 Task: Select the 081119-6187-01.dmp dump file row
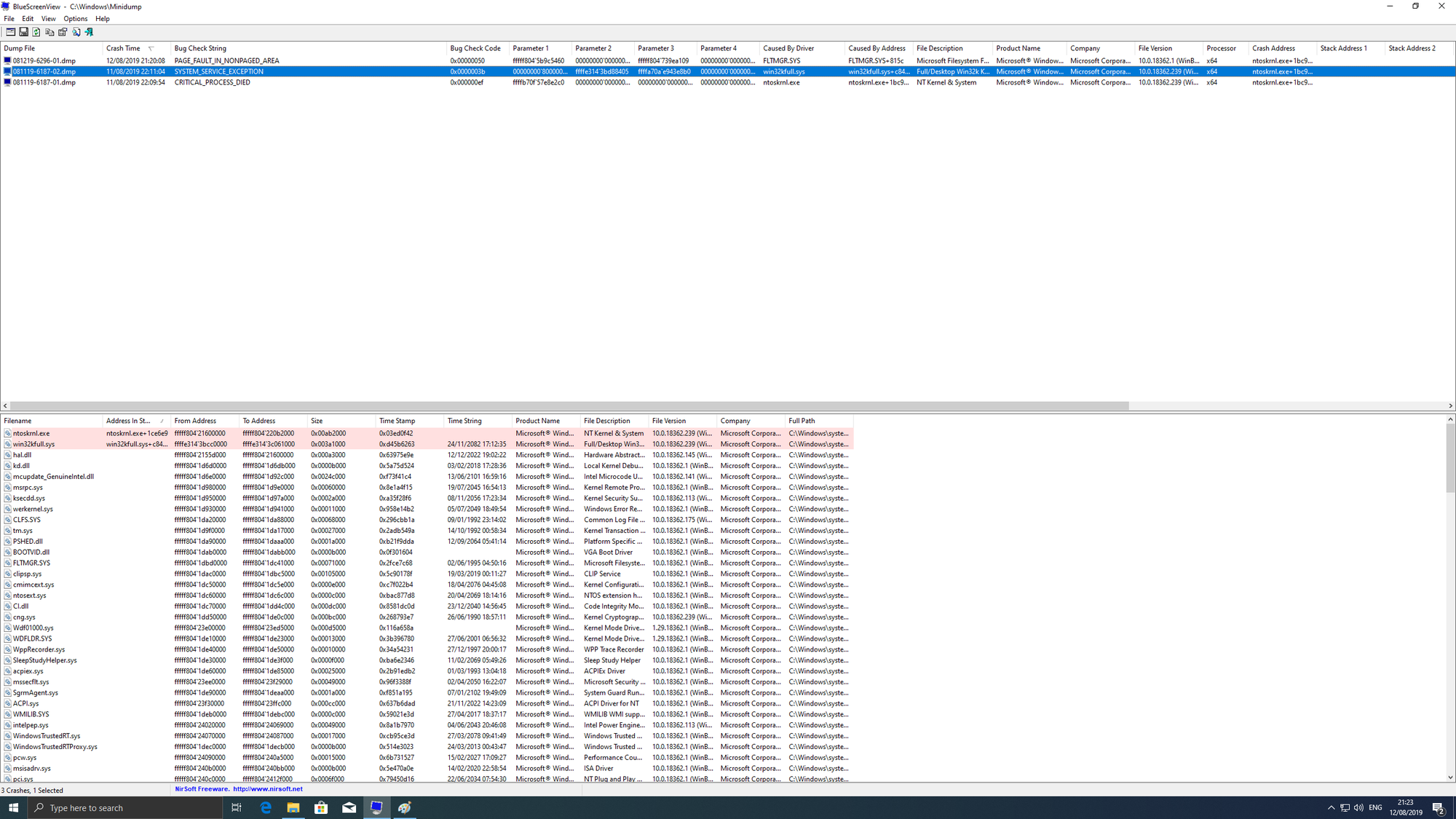(44, 83)
